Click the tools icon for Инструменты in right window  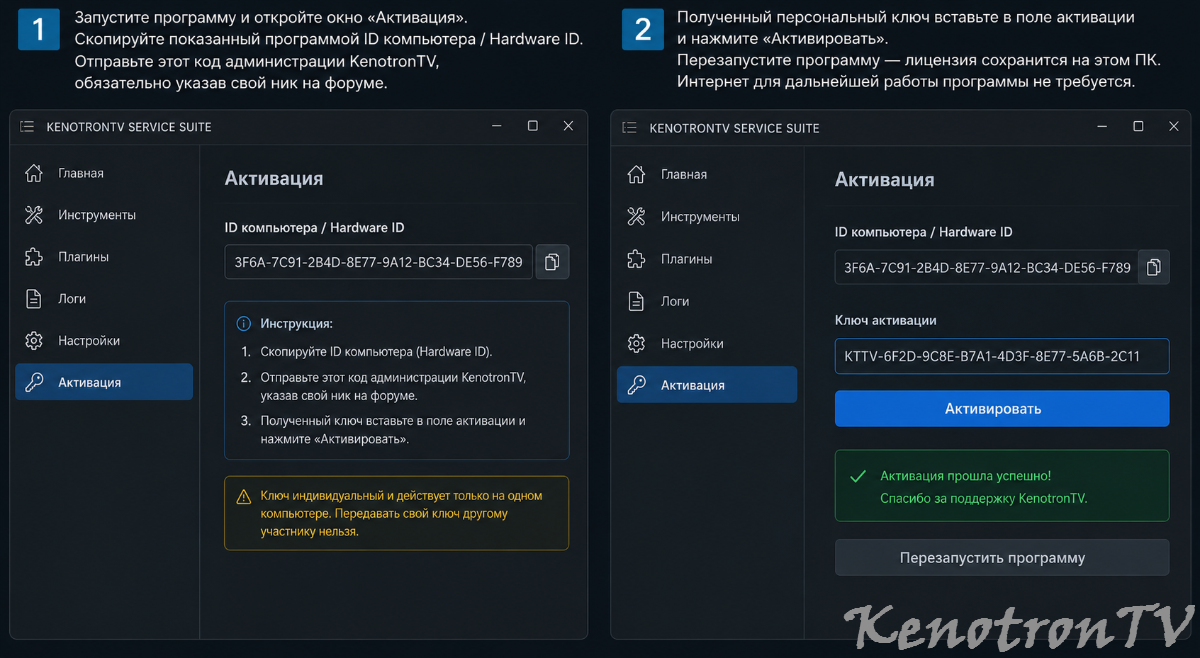(636, 216)
